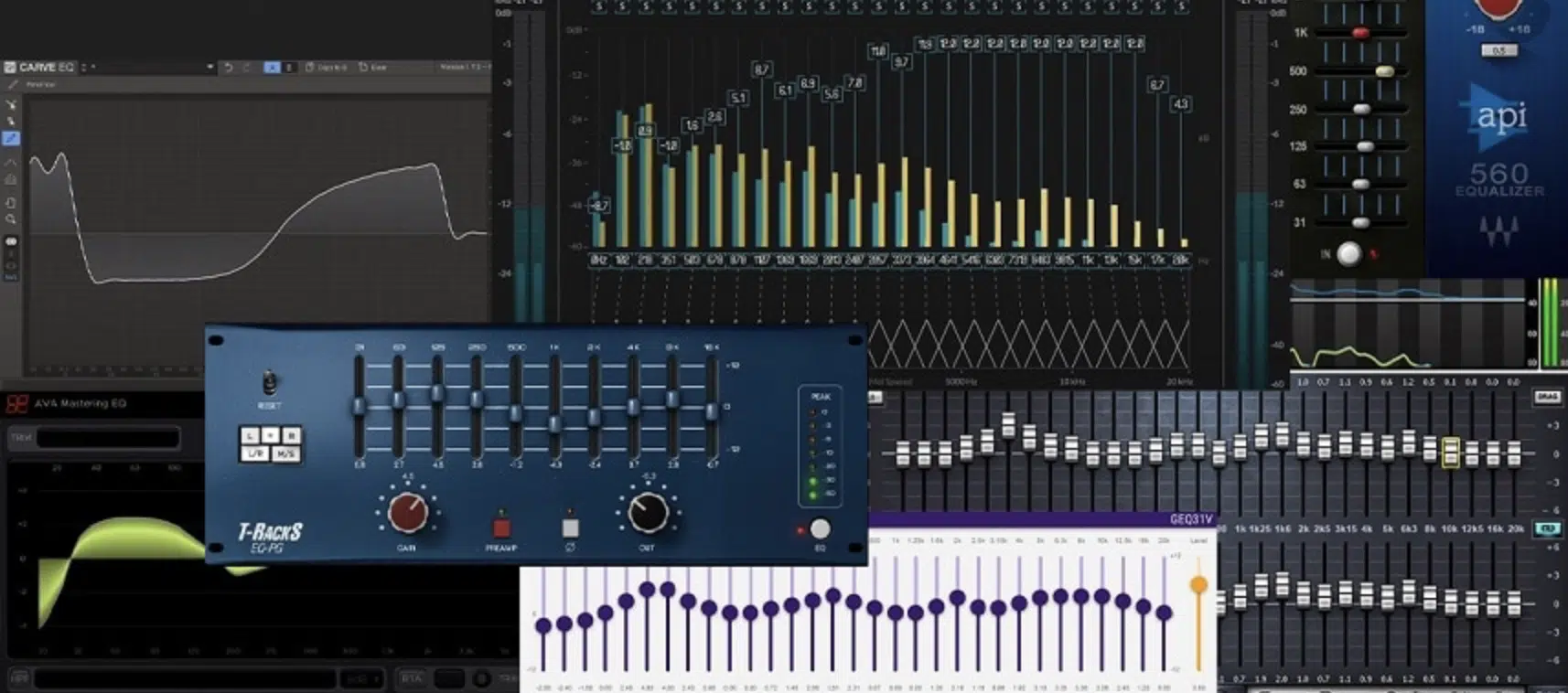1568x693 pixels.
Task: Click the 250 band slider knob on API 560
Action: coord(1362,109)
